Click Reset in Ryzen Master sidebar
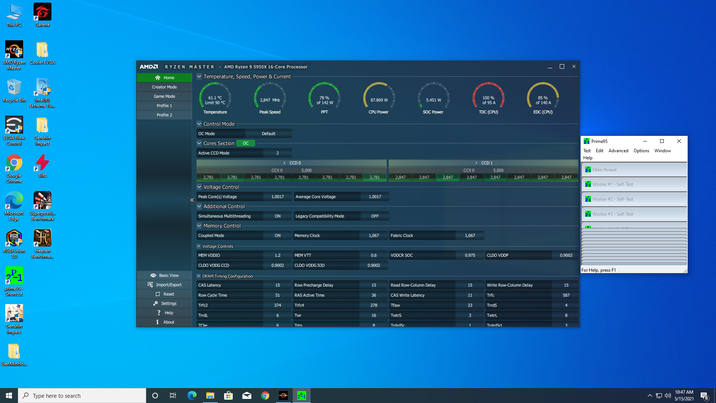The image size is (716, 403). 164,294
